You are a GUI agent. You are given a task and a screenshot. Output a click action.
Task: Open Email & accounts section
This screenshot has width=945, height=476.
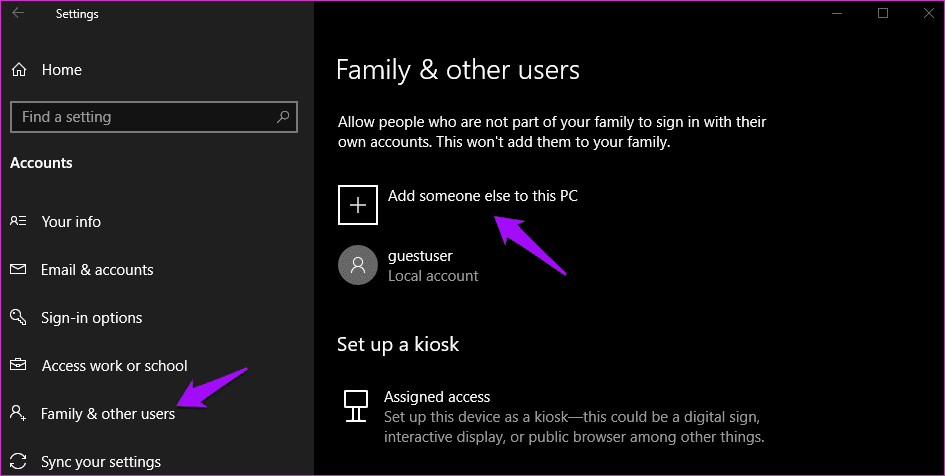(x=97, y=269)
